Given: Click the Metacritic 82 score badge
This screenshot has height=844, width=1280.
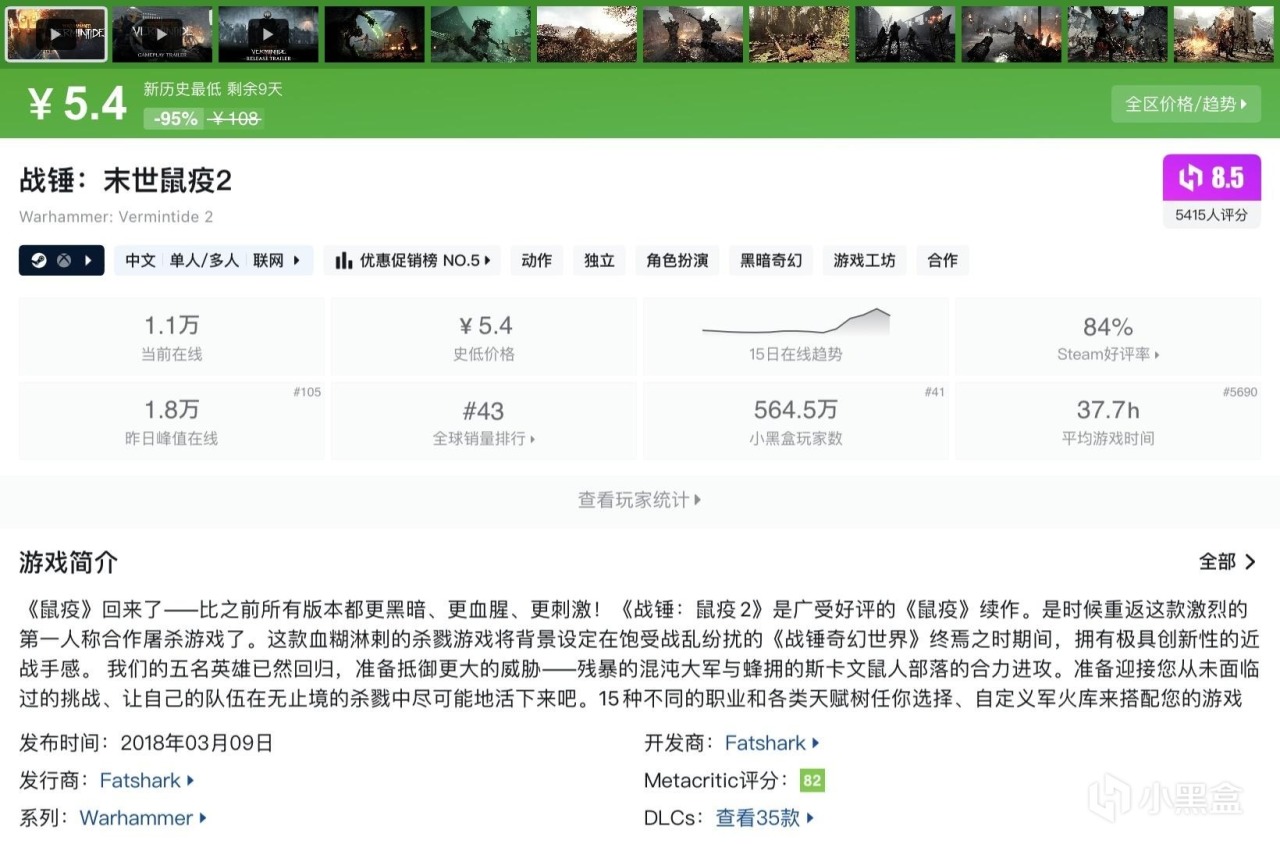Looking at the screenshot, I should 812,780.
